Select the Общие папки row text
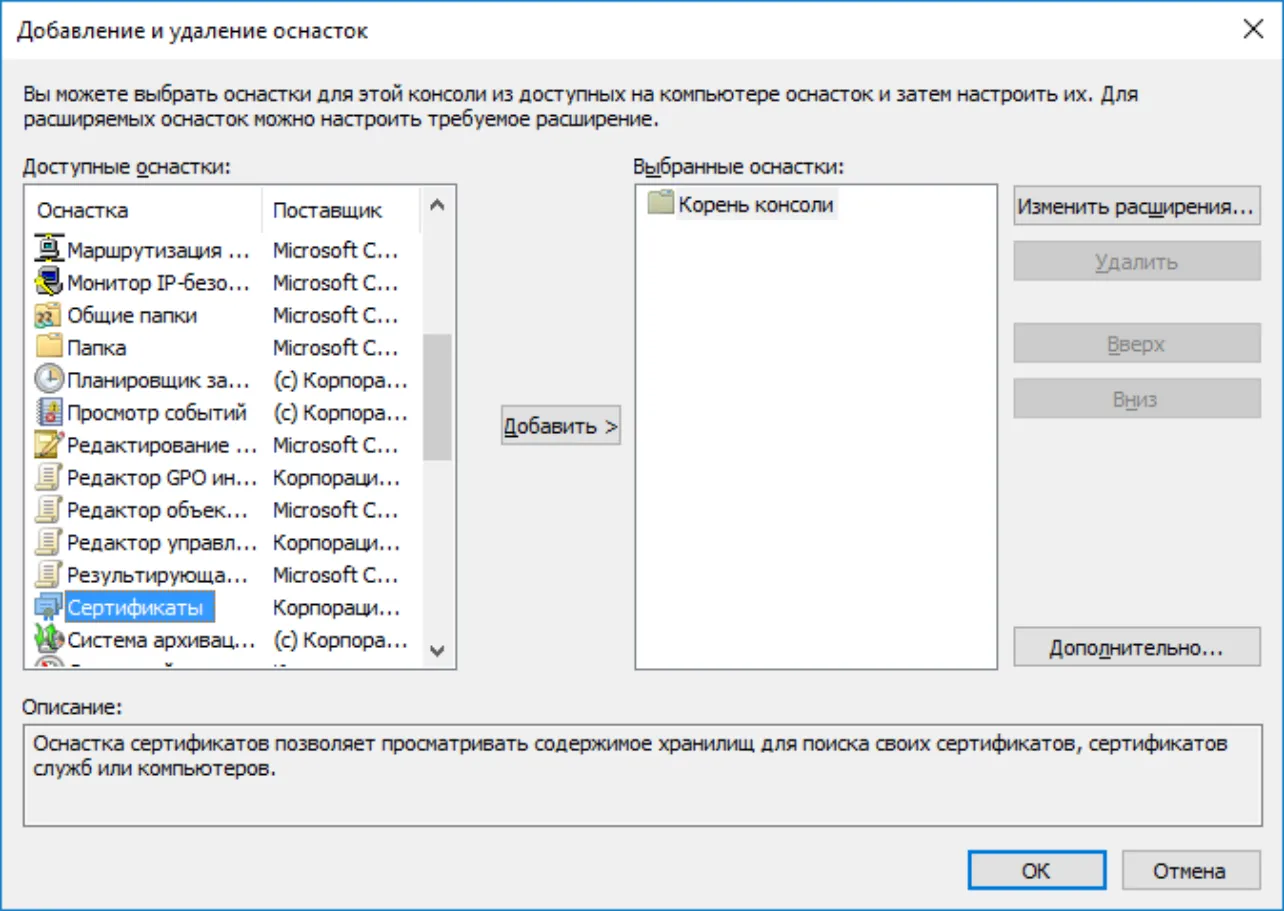 pos(132,315)
